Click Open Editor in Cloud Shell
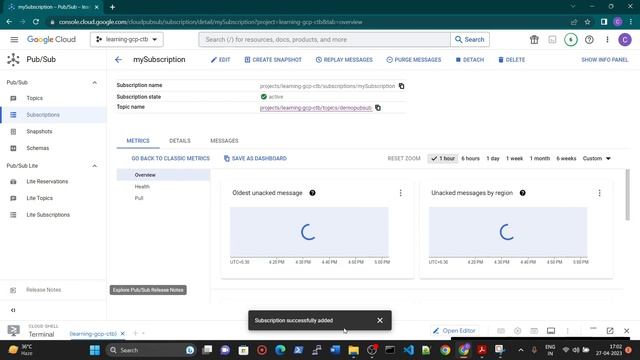The height and width of the screenshot is (360, 640). pos(454,331)
